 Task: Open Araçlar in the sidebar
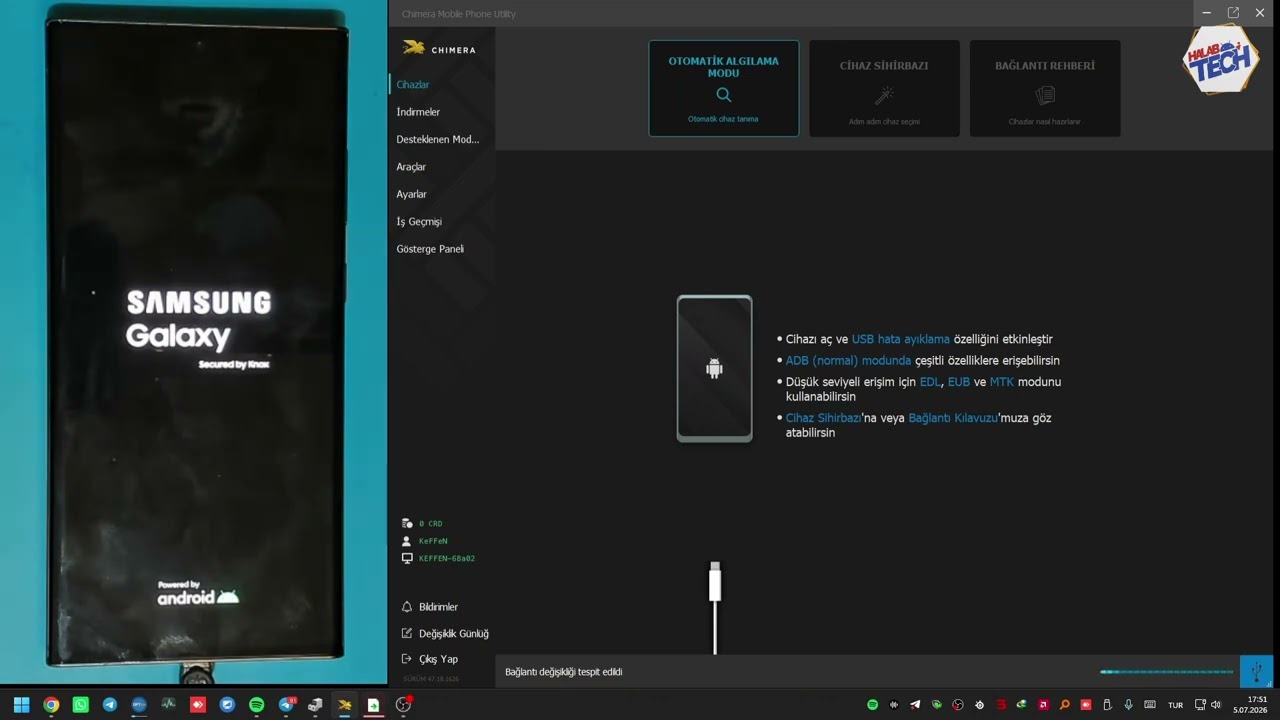coord(411,167)
